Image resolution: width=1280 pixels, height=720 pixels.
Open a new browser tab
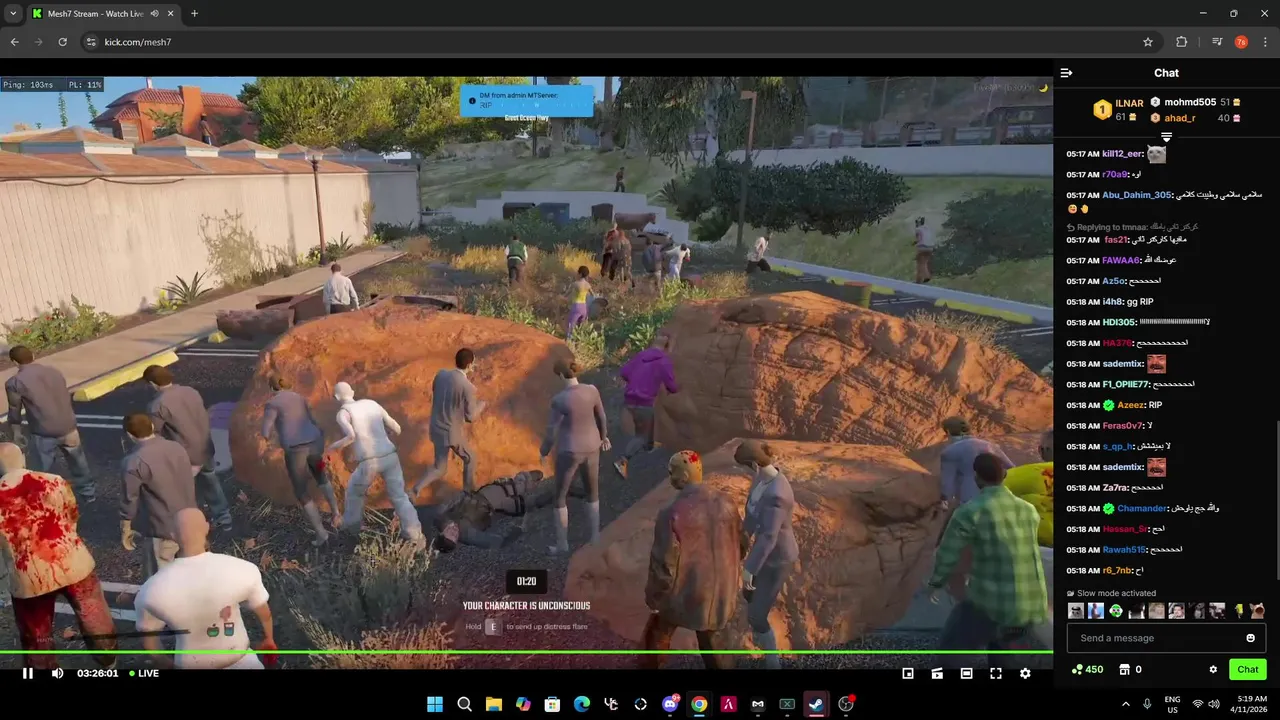coord(194,13)
